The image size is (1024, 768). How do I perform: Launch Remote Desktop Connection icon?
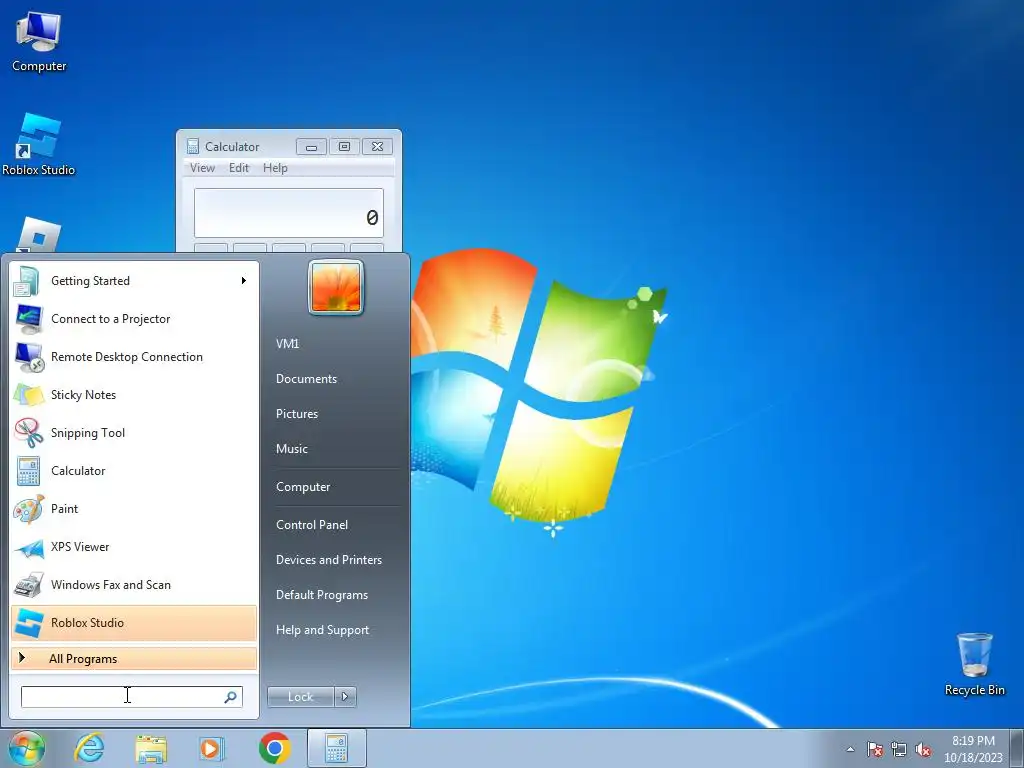pos(29,357)
